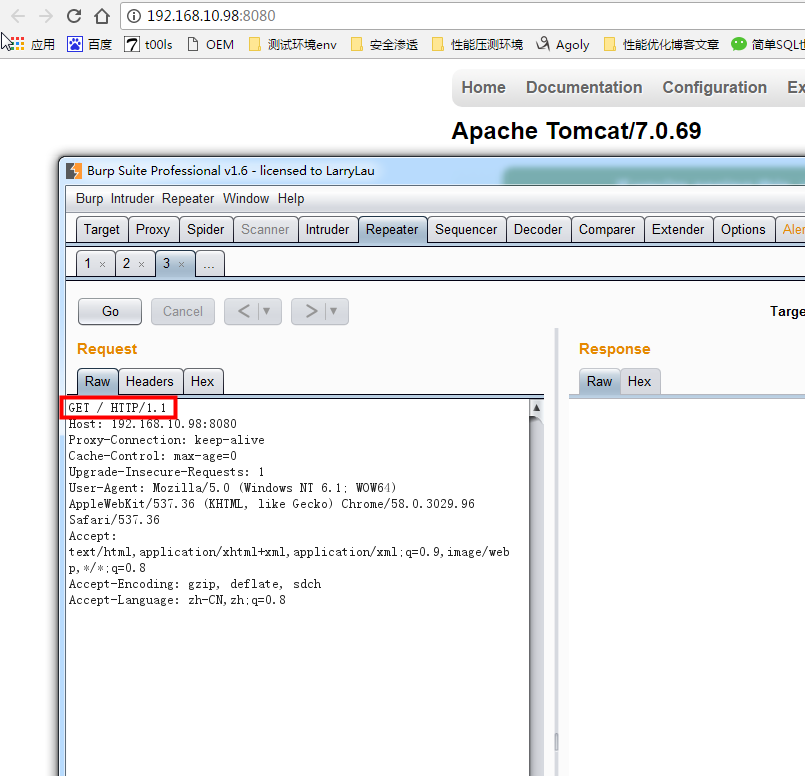Screen dimensions: 805x776
Task: Switch to the Decoder tab
Action: click(x=538, y=229)
